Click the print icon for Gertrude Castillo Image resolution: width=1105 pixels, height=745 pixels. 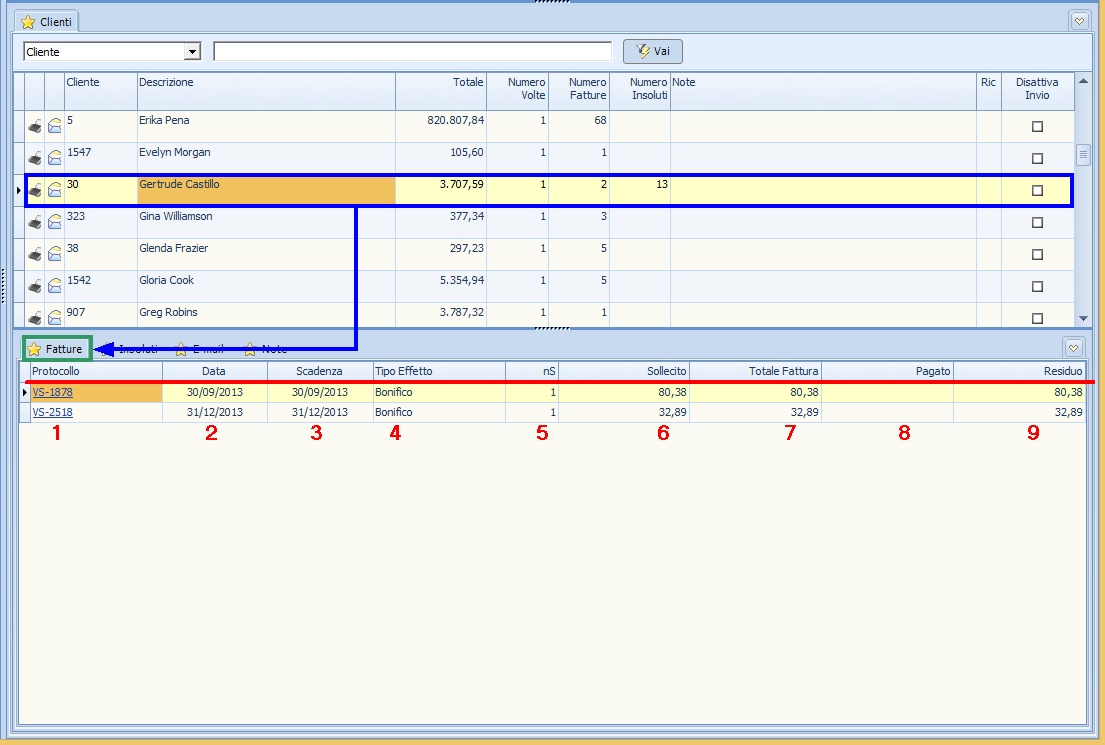pyautogui.click(x=34, y=191)
